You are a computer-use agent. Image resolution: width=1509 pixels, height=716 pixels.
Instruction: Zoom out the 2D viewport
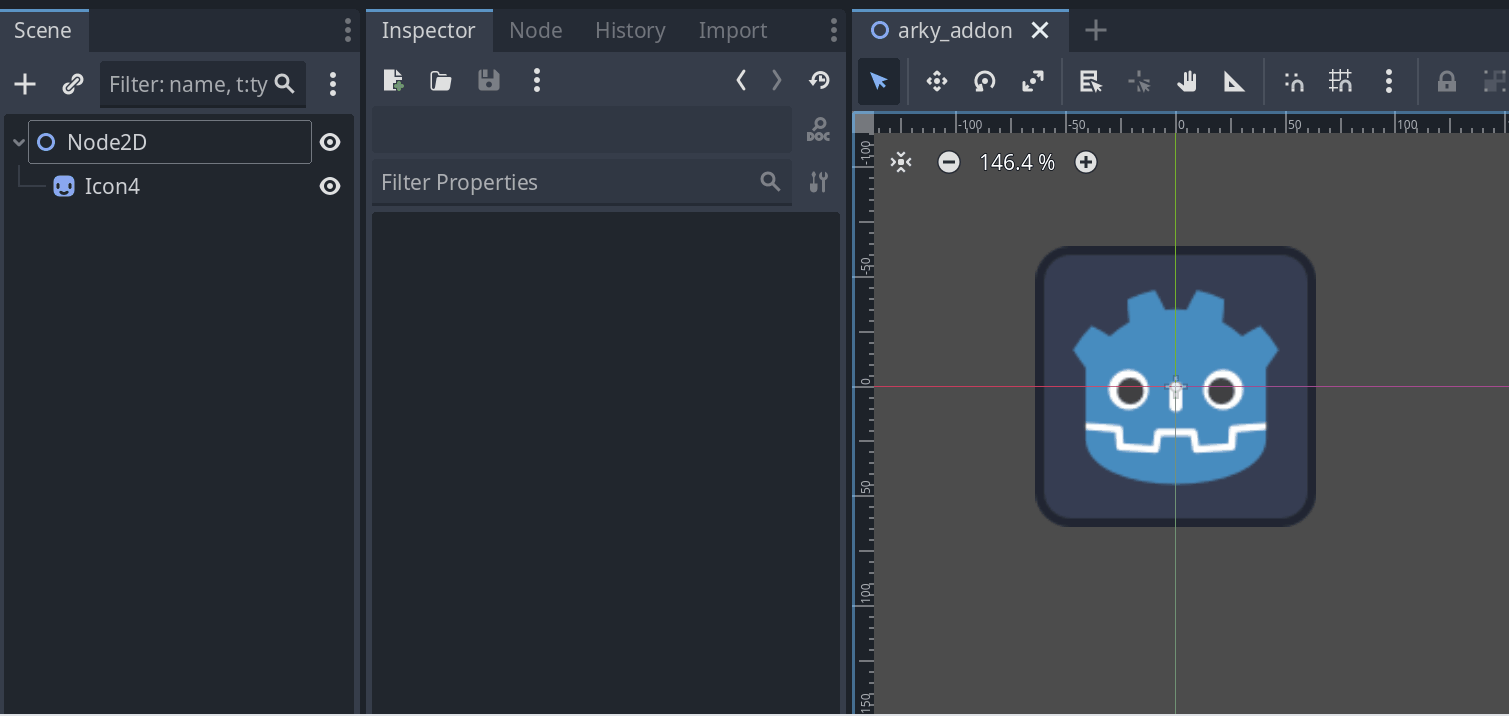pos(949,162)
